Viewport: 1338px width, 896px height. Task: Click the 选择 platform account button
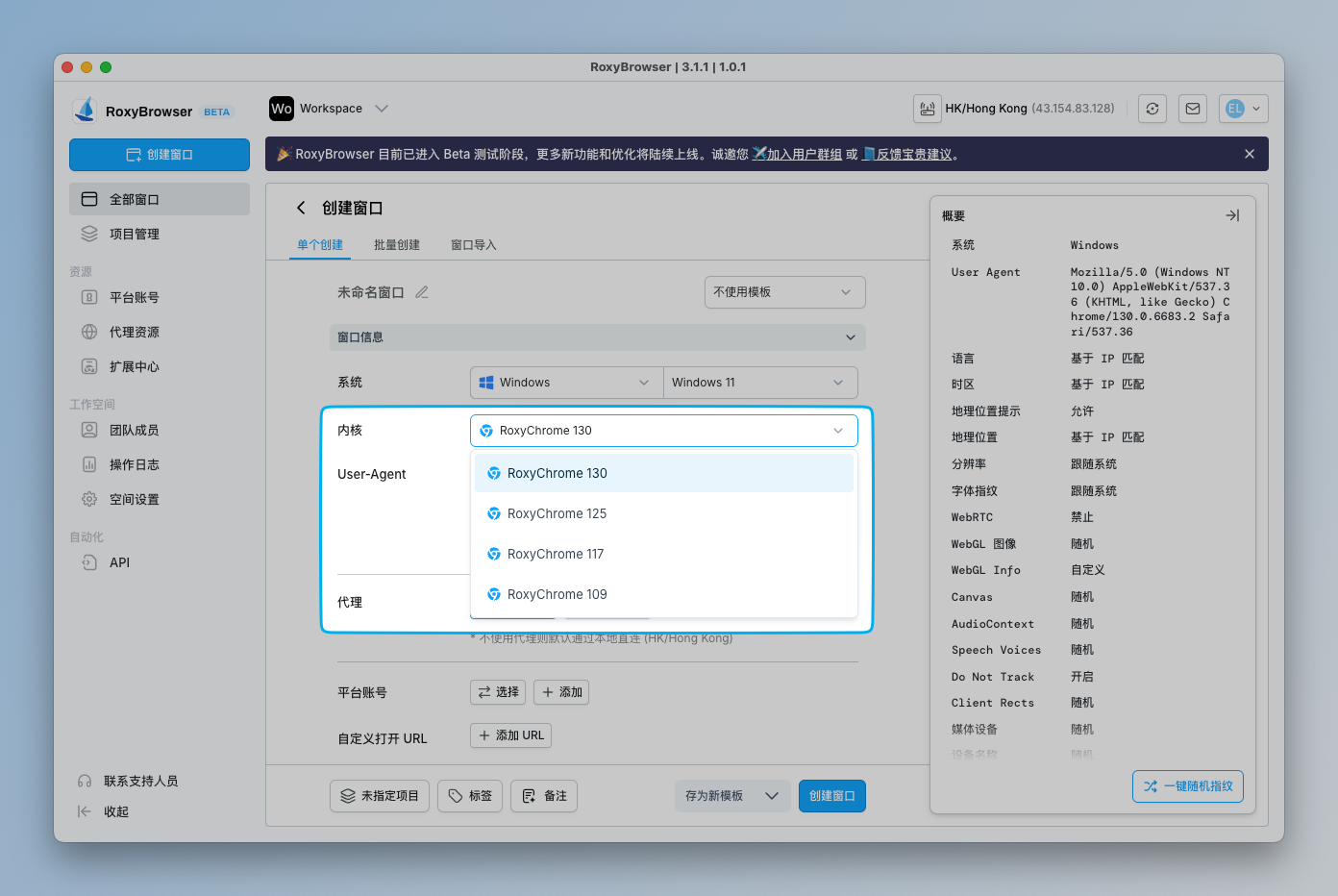coord(498,692)
